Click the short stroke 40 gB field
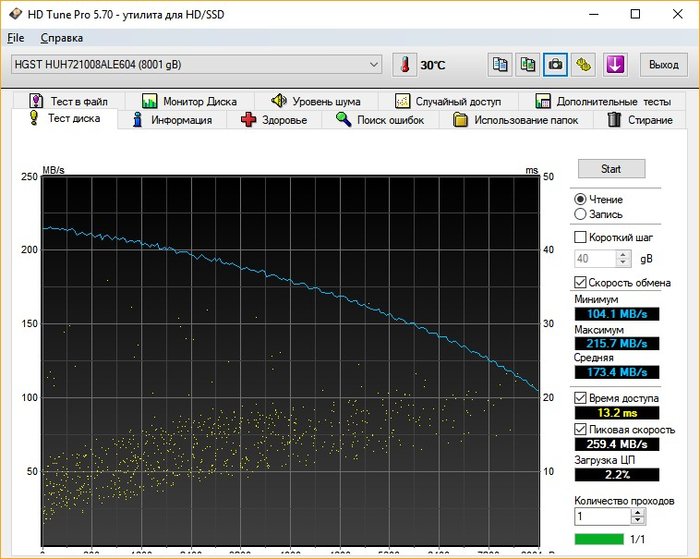The height and width of the screenshot is (559, 700). pos(595,259)
